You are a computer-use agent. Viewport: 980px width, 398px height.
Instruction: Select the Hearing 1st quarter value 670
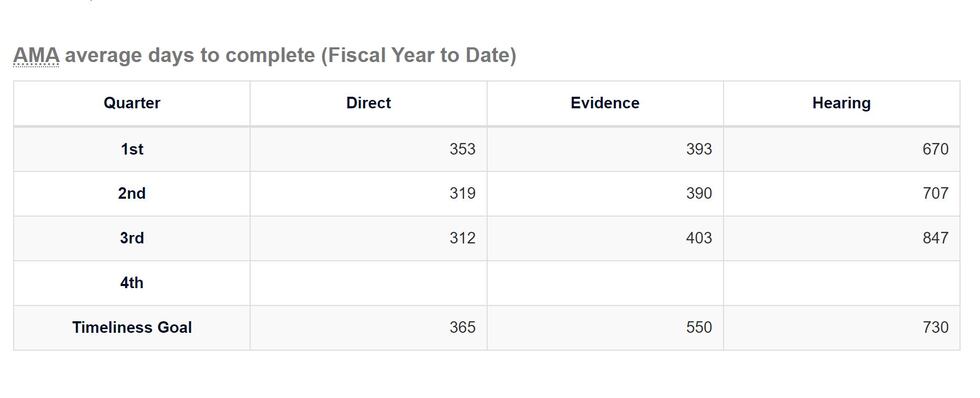click(936, 149)
